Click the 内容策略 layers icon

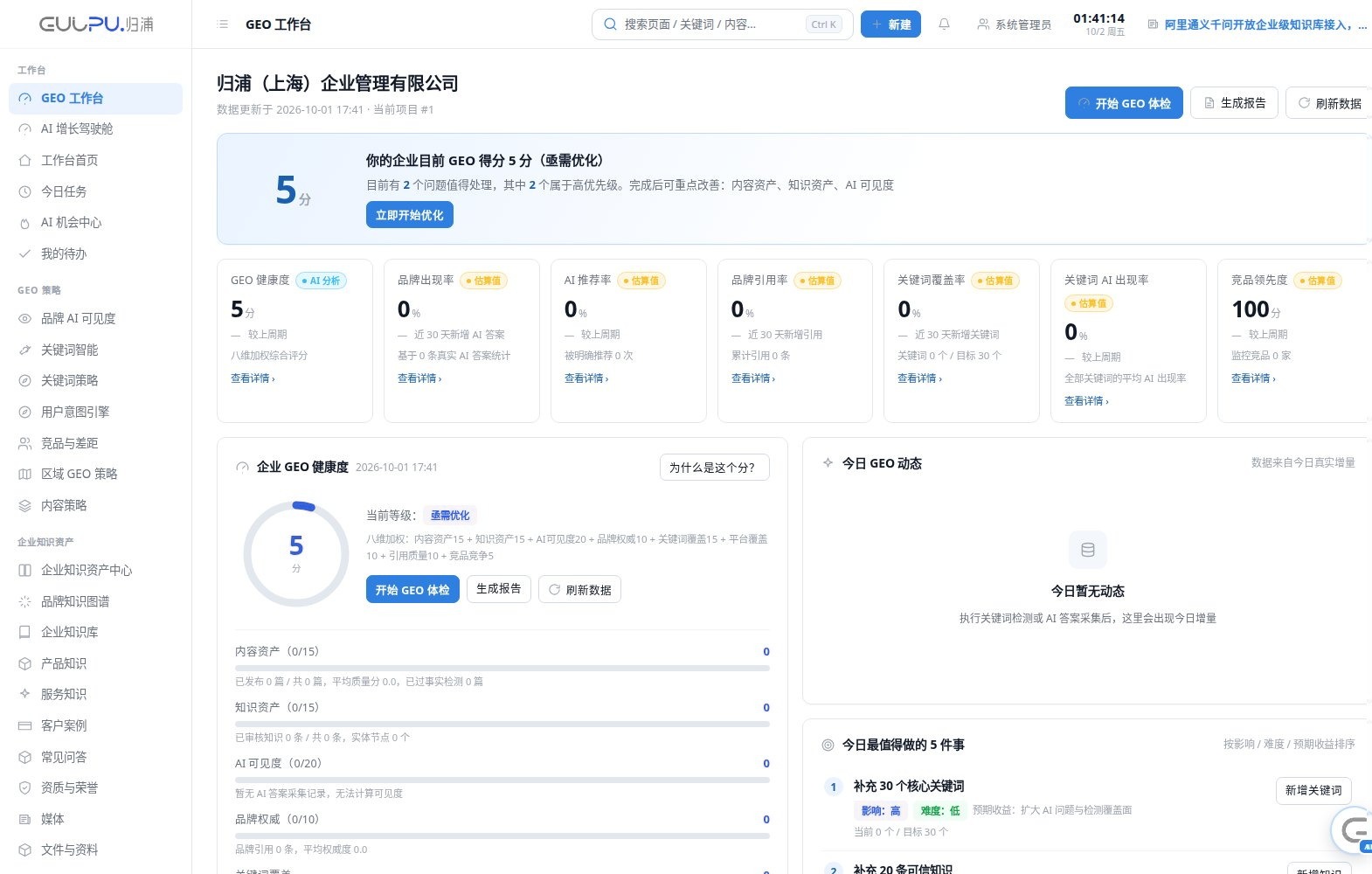coord(24,505)
